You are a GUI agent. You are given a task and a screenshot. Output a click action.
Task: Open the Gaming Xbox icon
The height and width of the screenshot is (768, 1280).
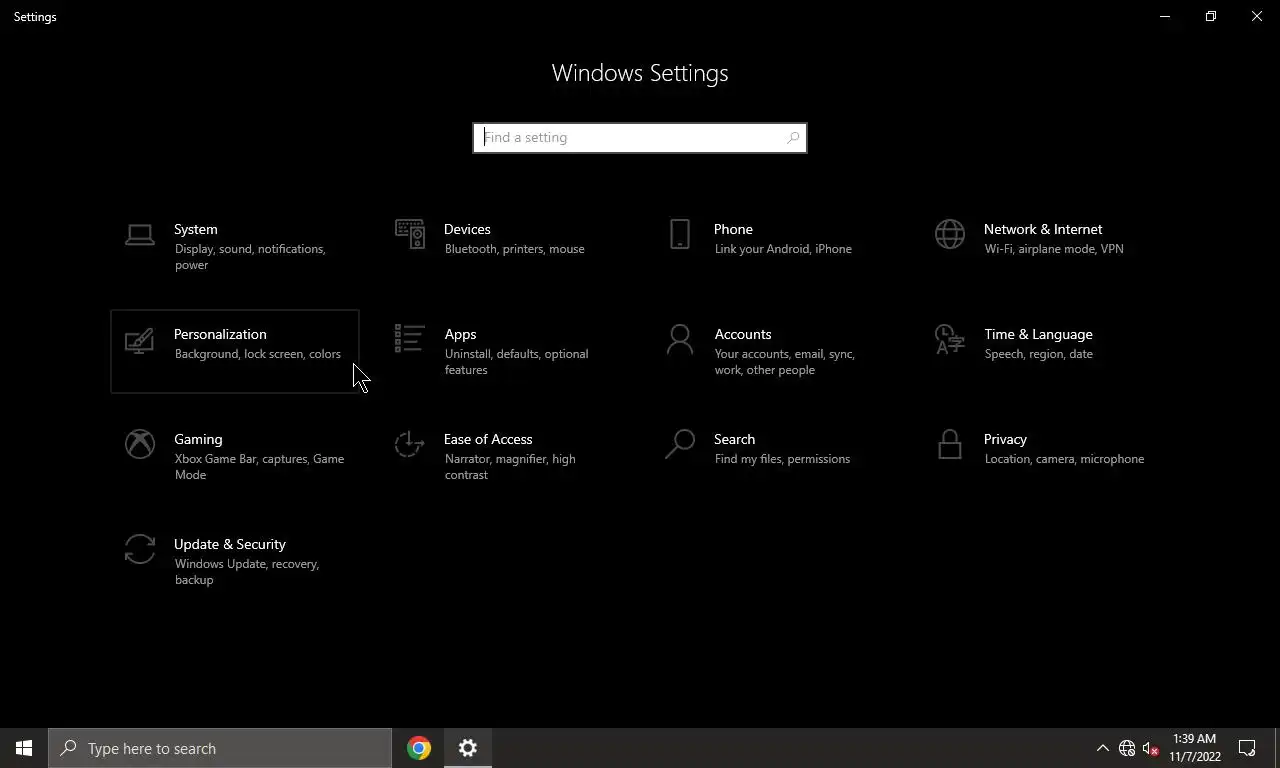[140, 444]
